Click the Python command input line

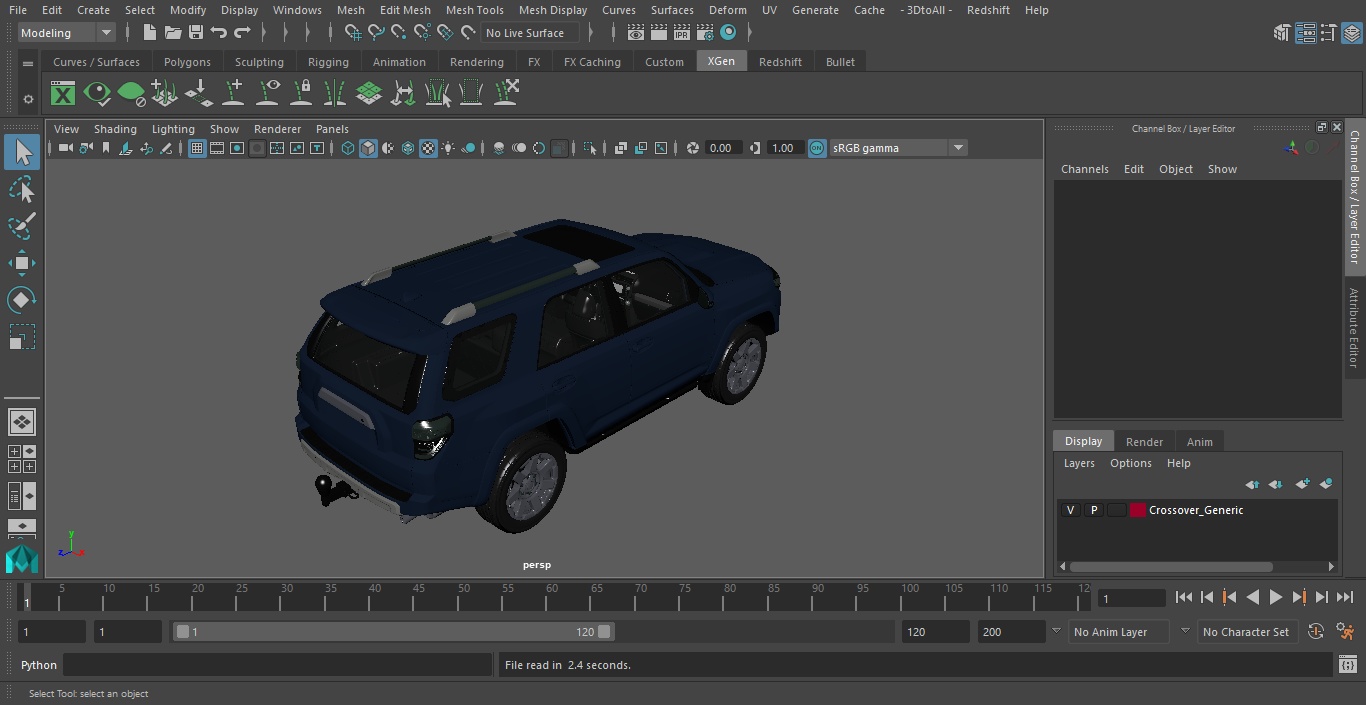279,665
